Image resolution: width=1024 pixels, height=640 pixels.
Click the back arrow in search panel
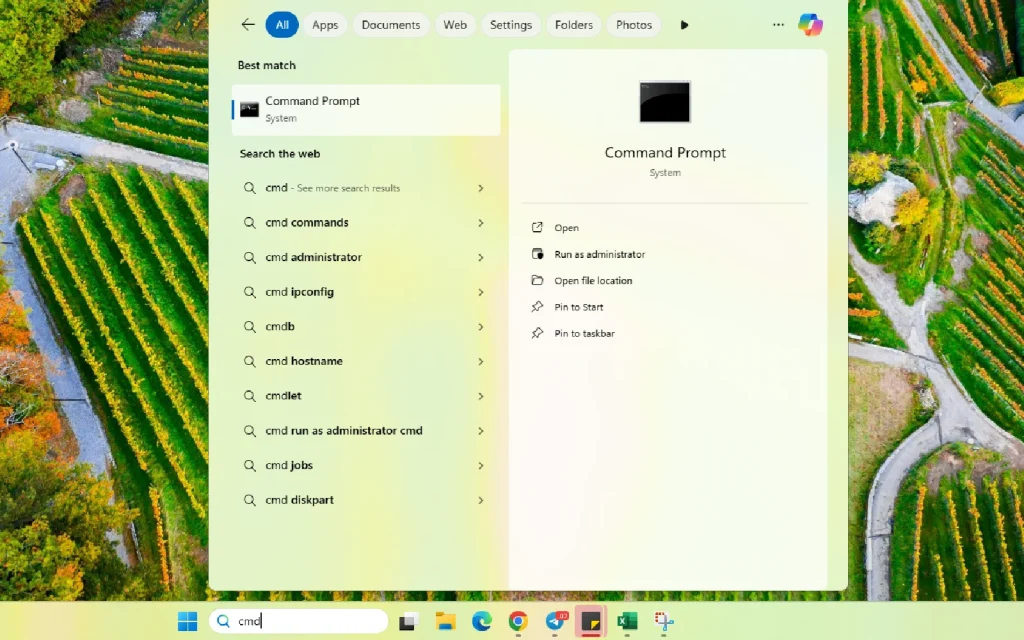point(248,25)
